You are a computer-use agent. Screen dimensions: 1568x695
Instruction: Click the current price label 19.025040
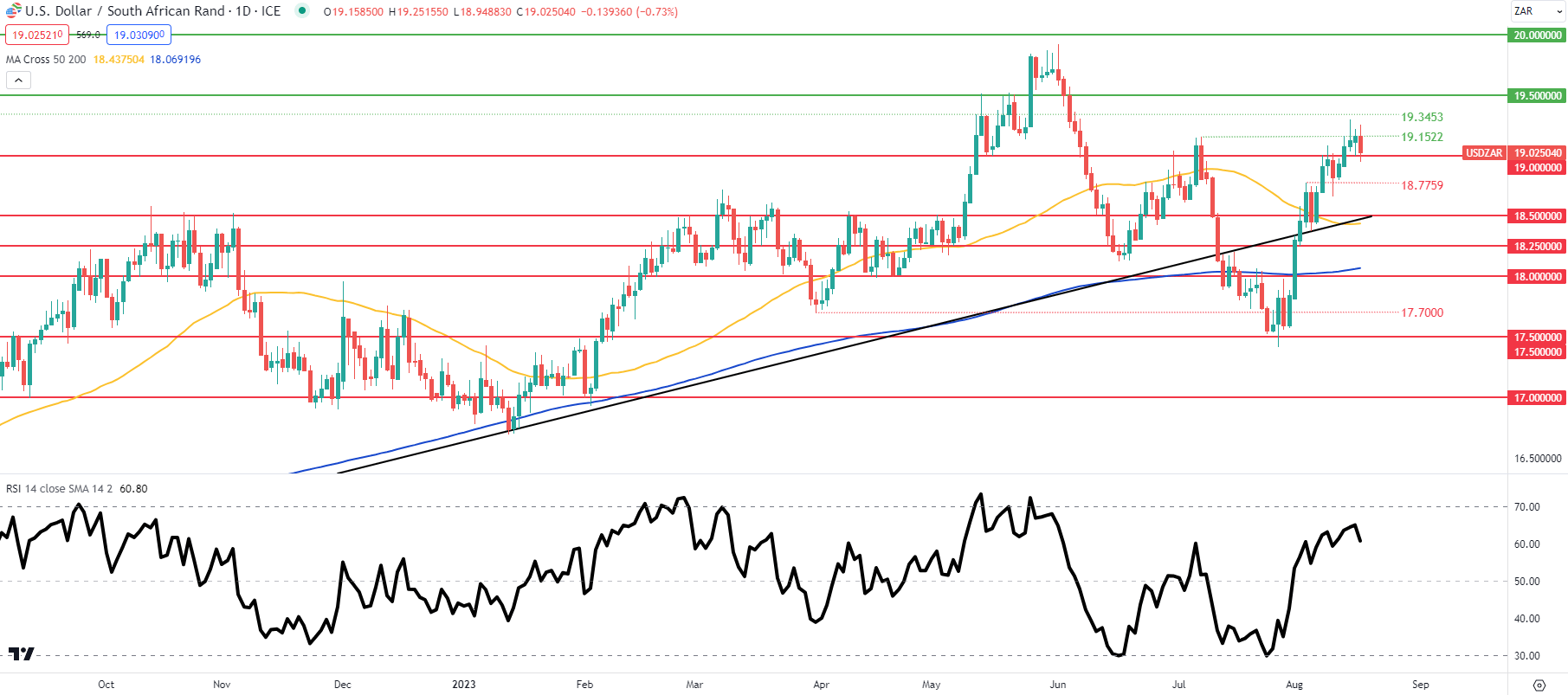tap(1537, 153)
